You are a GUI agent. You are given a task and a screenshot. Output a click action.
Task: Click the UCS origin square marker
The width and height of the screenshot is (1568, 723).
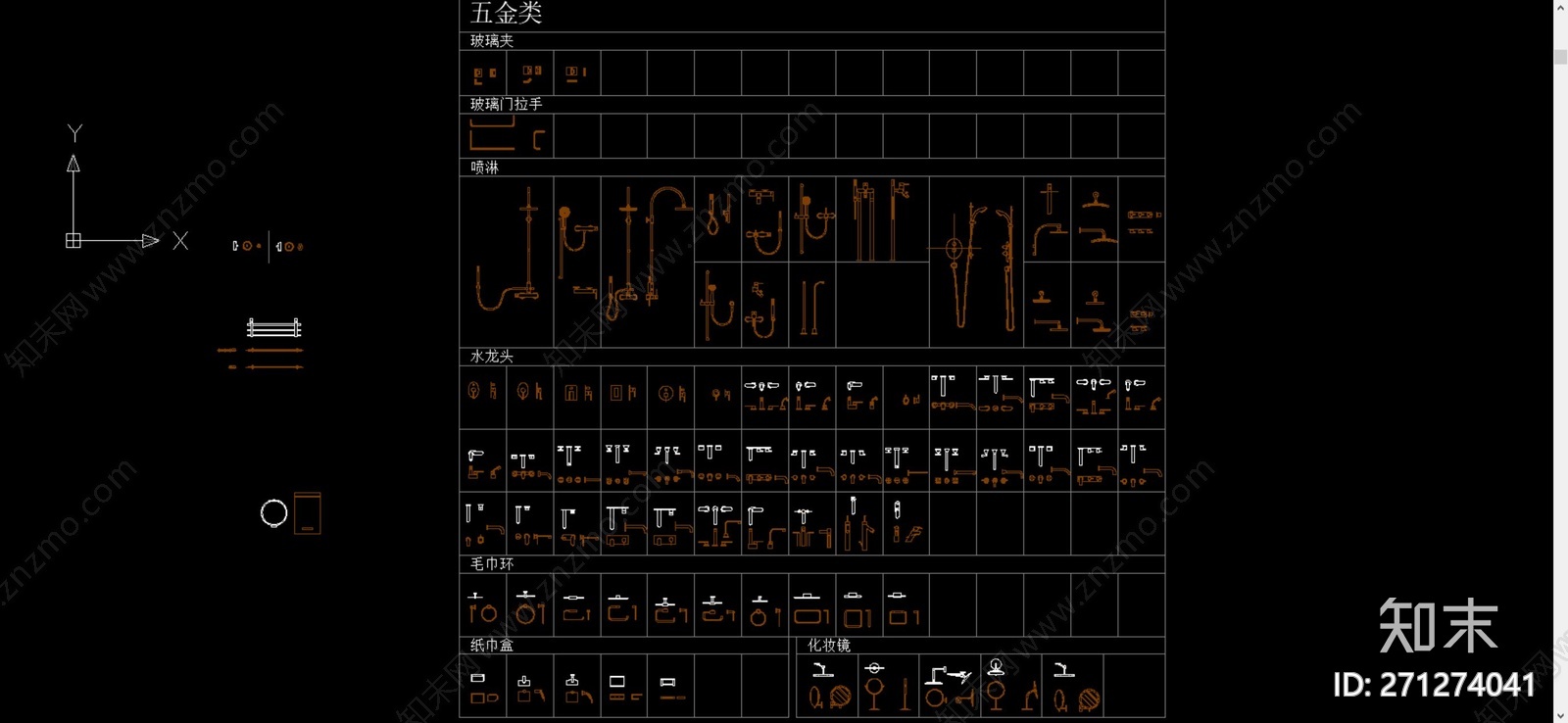click(x=73, y=240)
